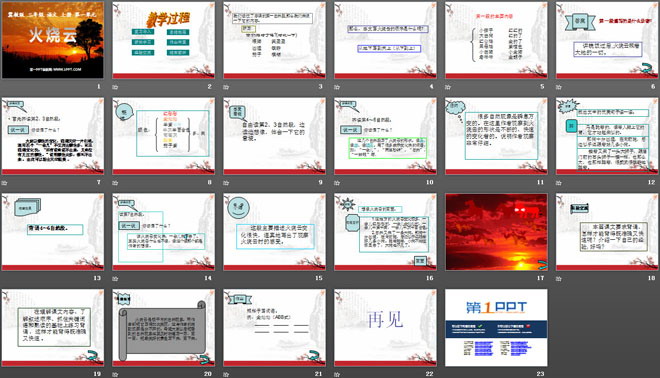Click the transition star icon under slide 6

[x=559, y=87]
